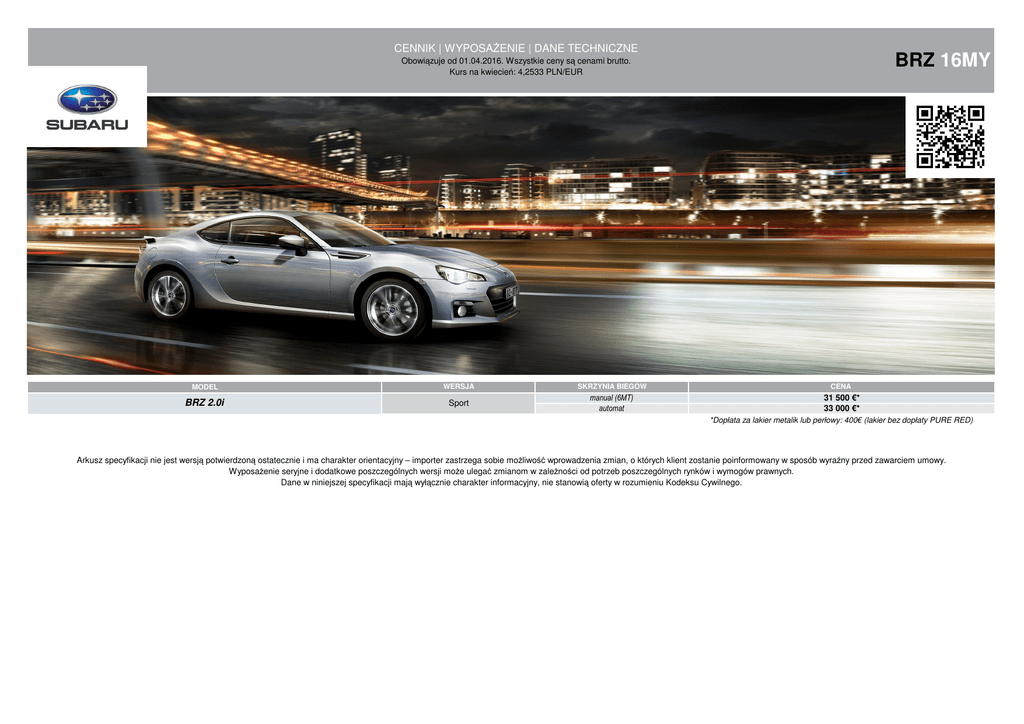Viewport: 1024px width, 724px height.
Task: Click the car's driver door handle
Action: click(x=230, y=260)
